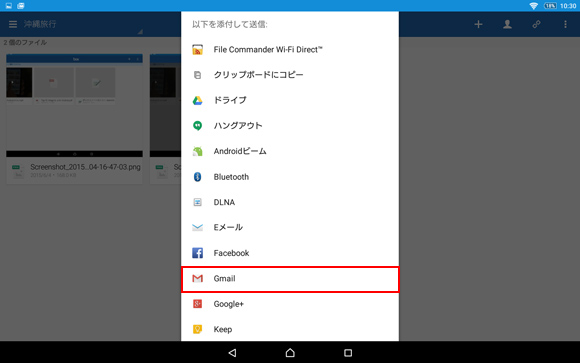Tap the 2 個のファイル count label
This screenshot has width=580, height=363.
click(25, 43)
